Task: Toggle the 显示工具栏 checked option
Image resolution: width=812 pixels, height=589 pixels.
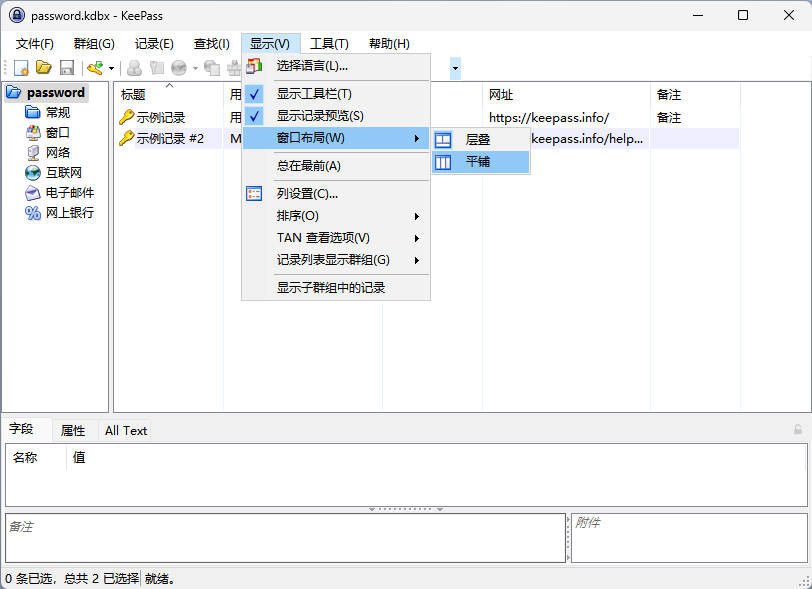Action: tap(313, 94)
